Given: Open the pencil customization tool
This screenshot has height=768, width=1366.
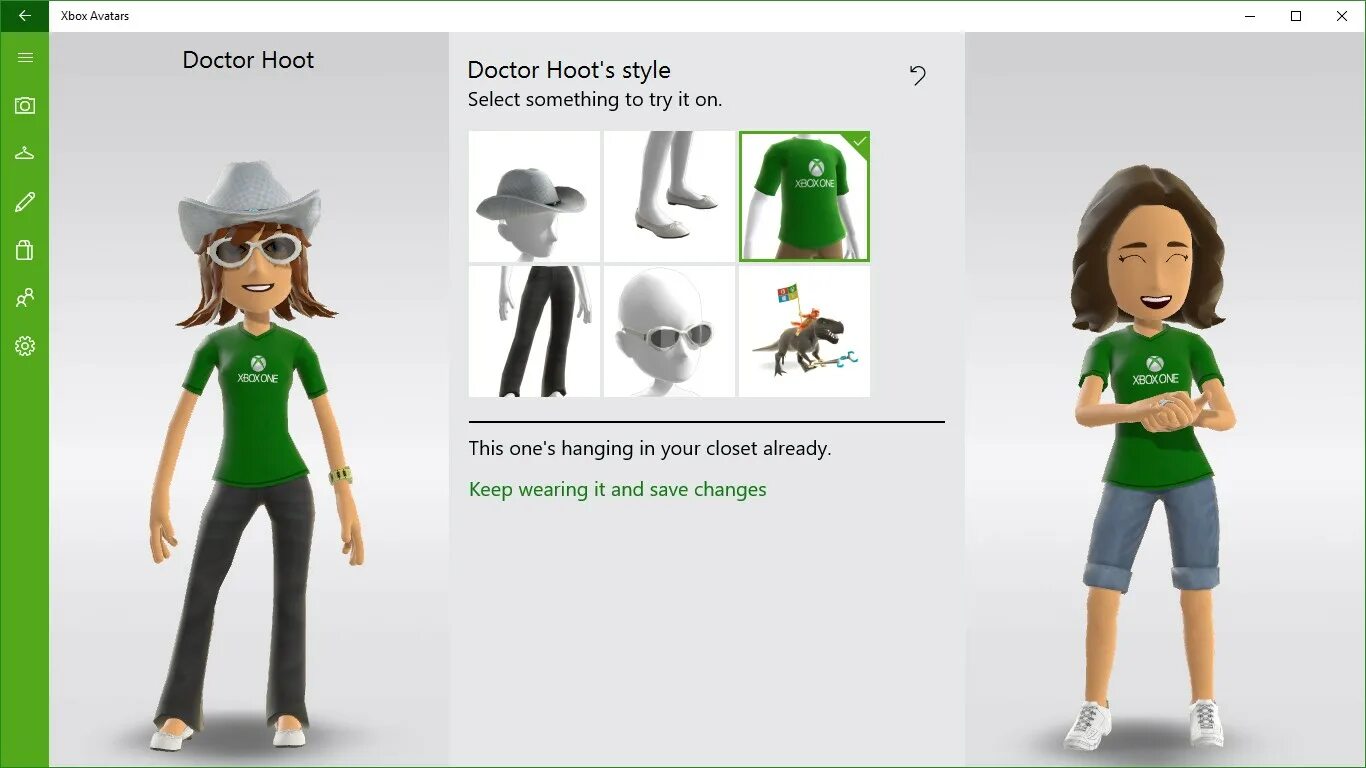Looking at the screenshot, I should coord(25,201).
